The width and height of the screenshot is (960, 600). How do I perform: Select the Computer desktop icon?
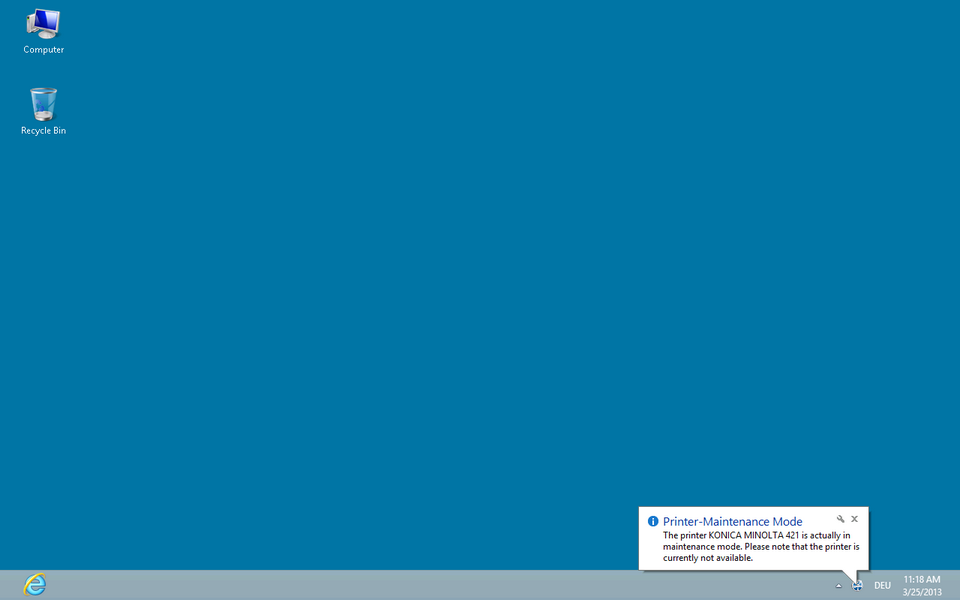tap(43, 24)
